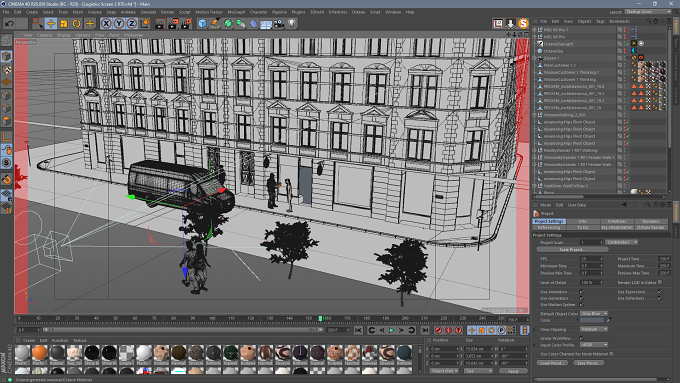Activate the Move tool in the top toolbar
This screenshot has height=383, width=680.
coord(51,23)
